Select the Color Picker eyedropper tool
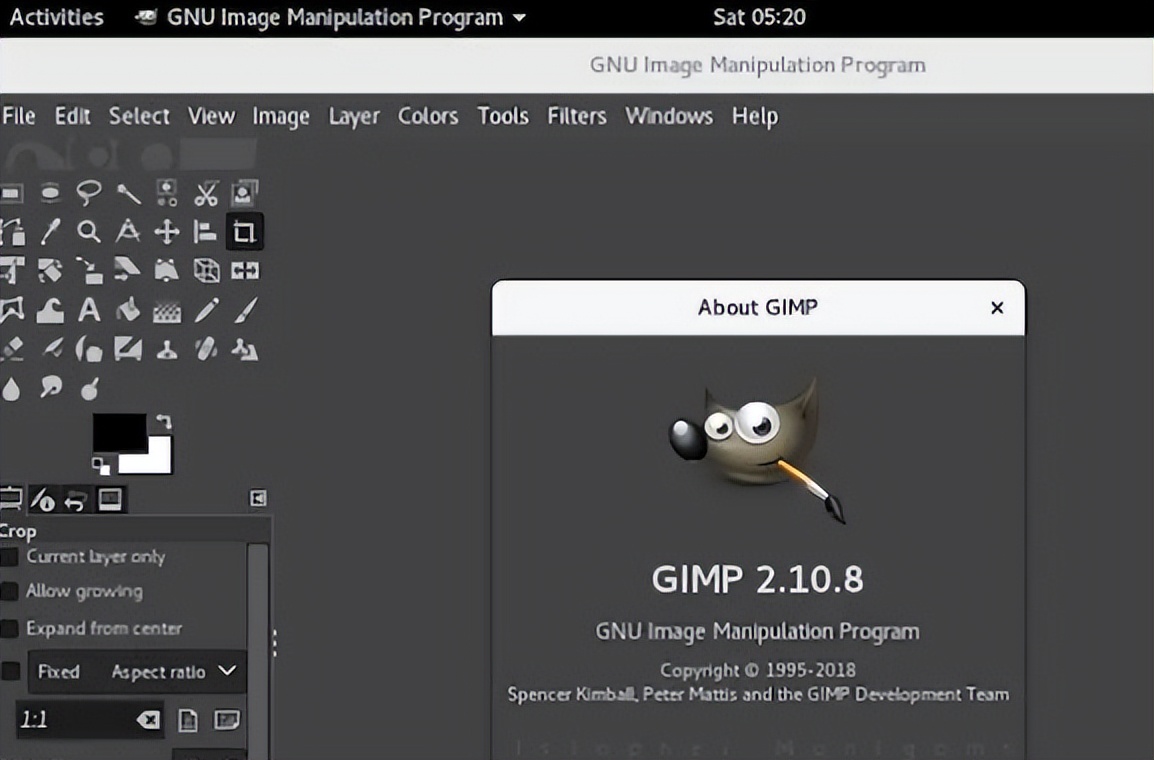Viewport: 1154px width, 760px height. [x=50, y=233]
